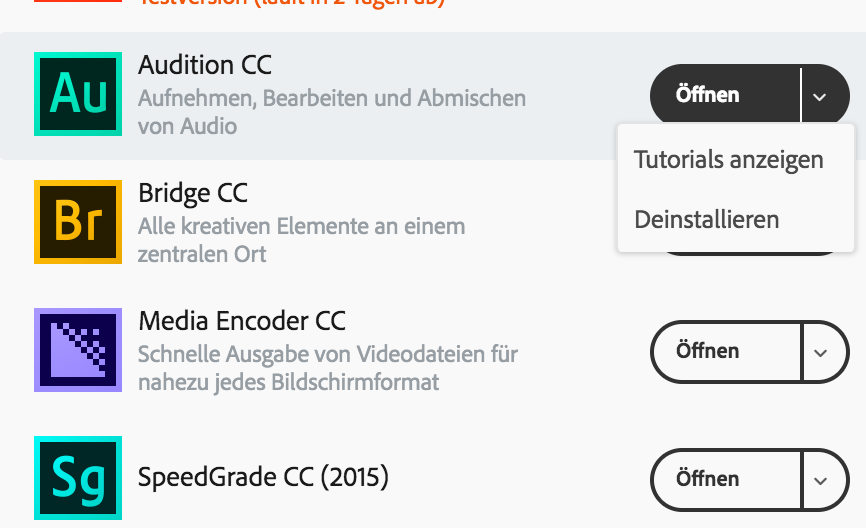Click the Audition CC app icon
The image size is (866, 528).
[78, 94]
